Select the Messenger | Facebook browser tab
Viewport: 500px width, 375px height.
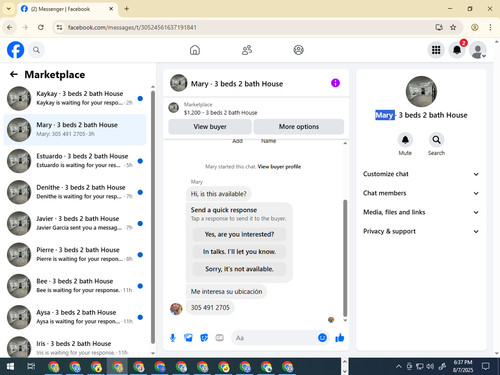click(67, 9)
